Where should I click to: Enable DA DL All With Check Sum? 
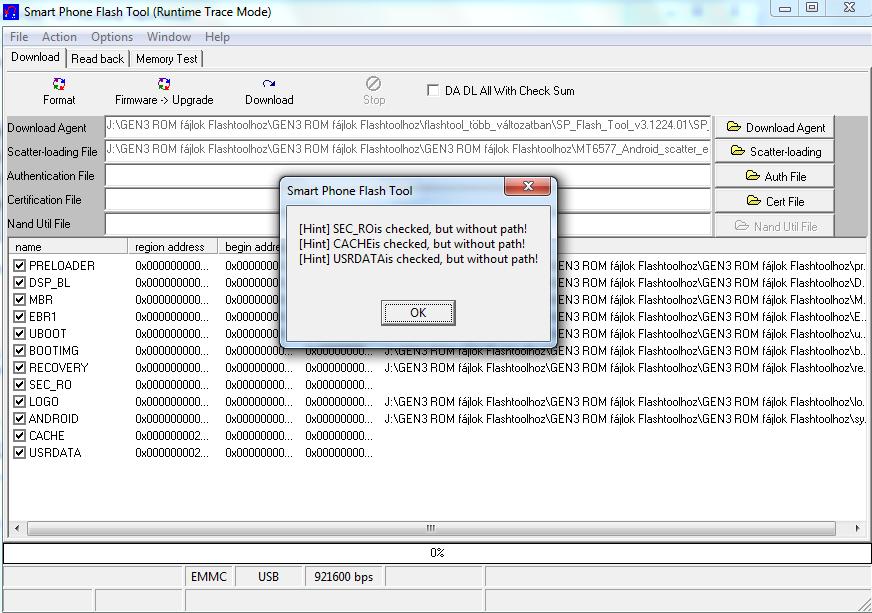pos(433,90)
